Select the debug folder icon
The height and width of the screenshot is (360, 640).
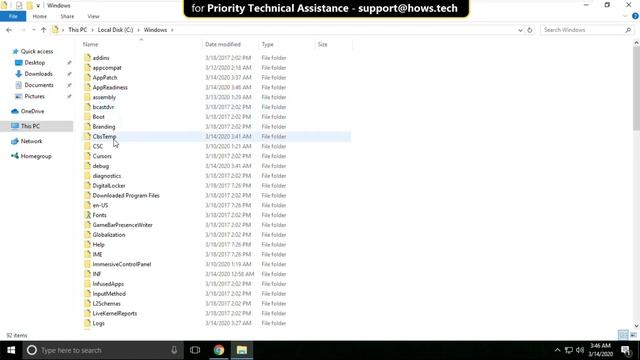point(87,166)
